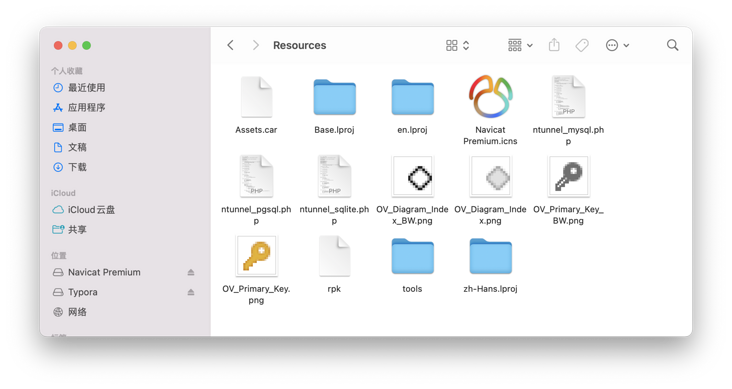Click the Tags toolbar icon
This screenshot has width=732, height=389.
click(x=582, y=45)
